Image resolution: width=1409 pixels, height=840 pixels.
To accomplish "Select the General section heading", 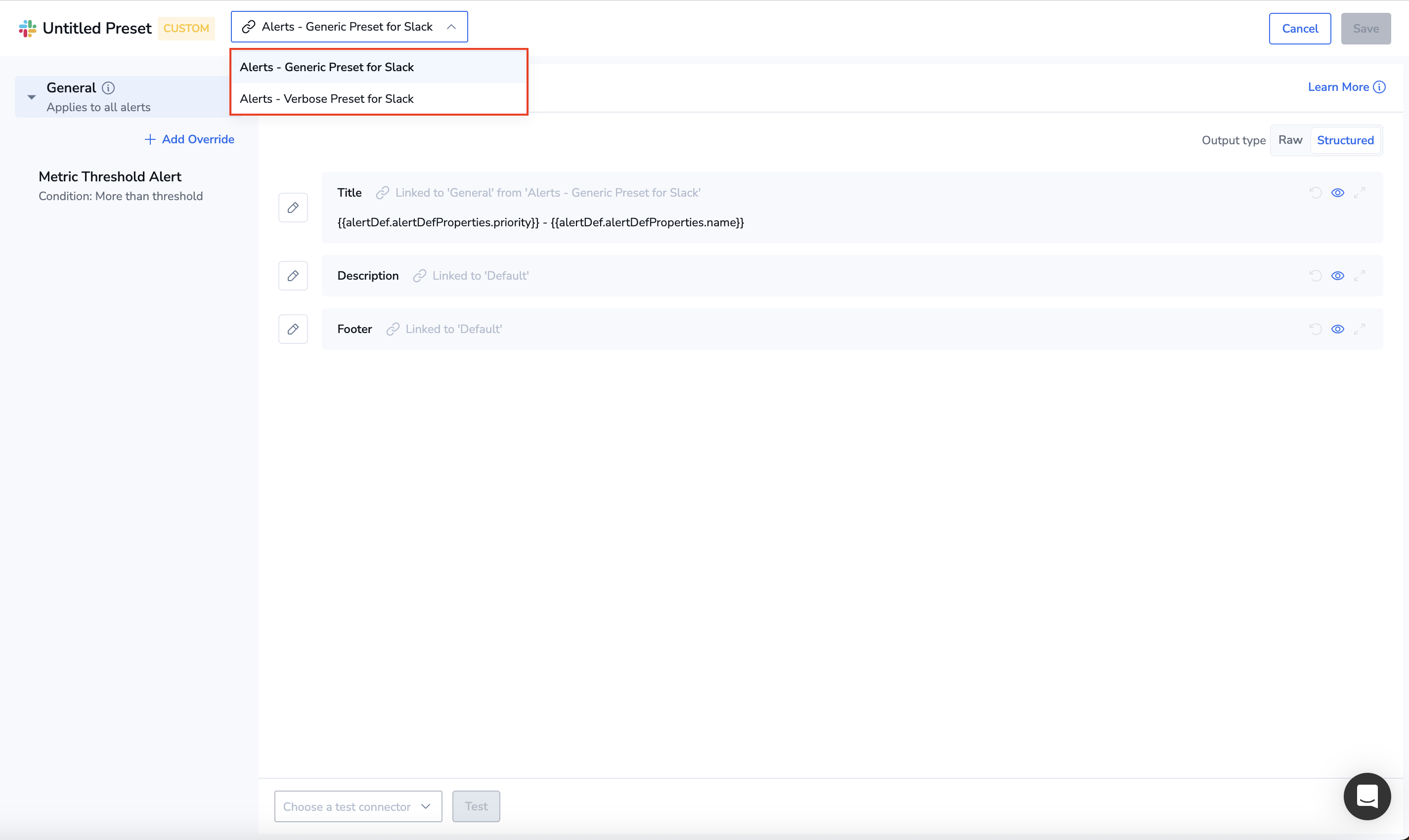I will tap(71, 88).
